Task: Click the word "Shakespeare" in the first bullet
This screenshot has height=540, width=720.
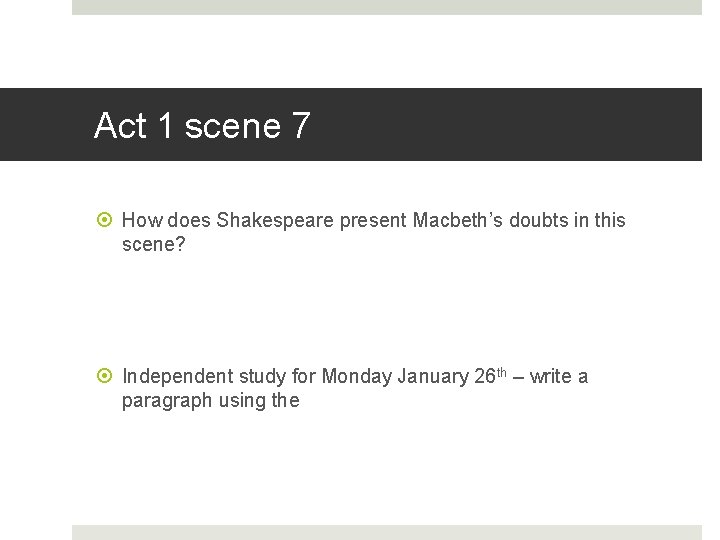Action: click(x=275, y=220)
